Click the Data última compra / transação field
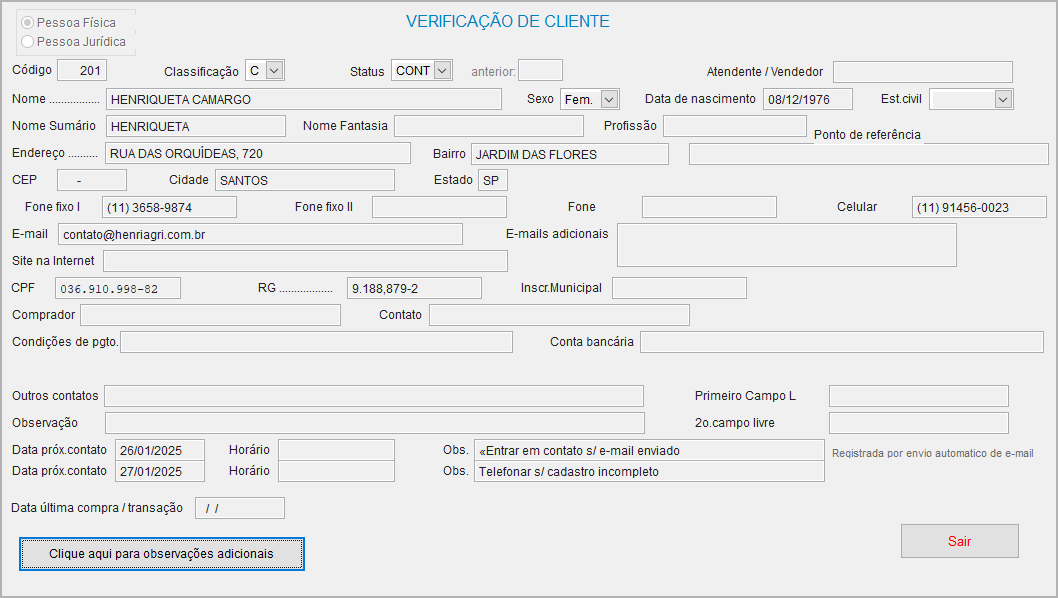 click(x=240, y=508)
